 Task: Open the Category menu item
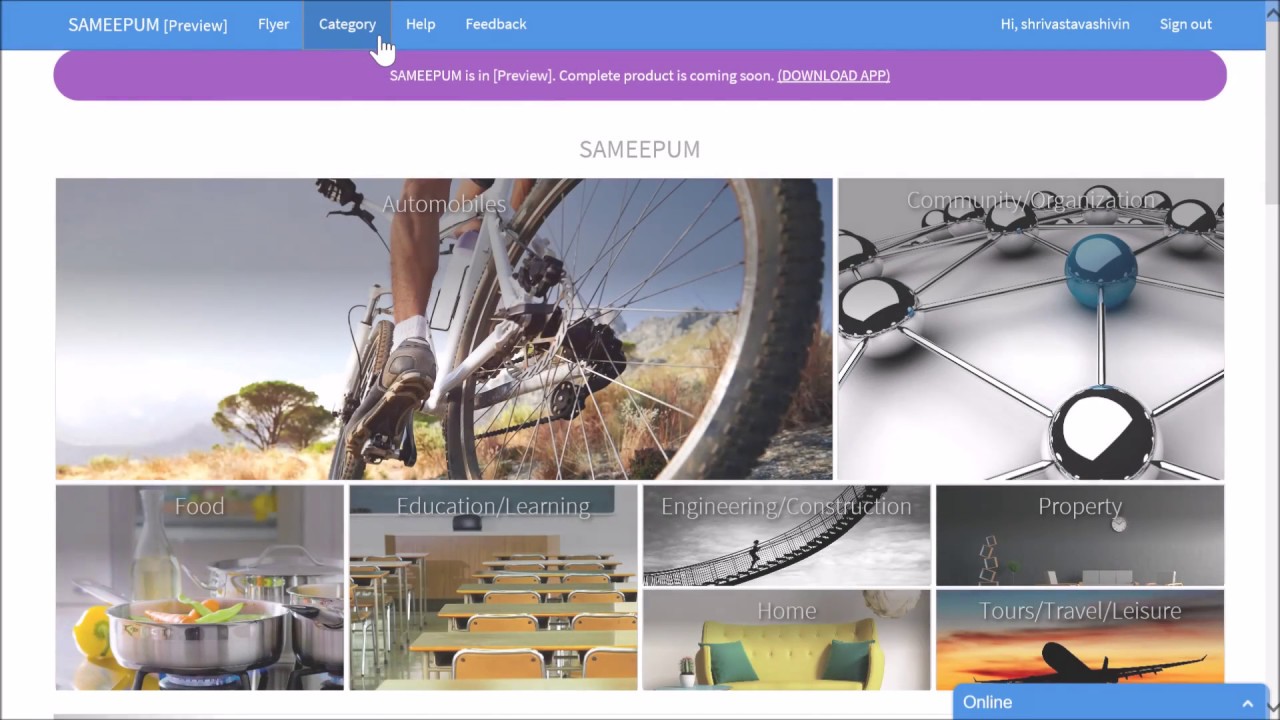[347, 24]
